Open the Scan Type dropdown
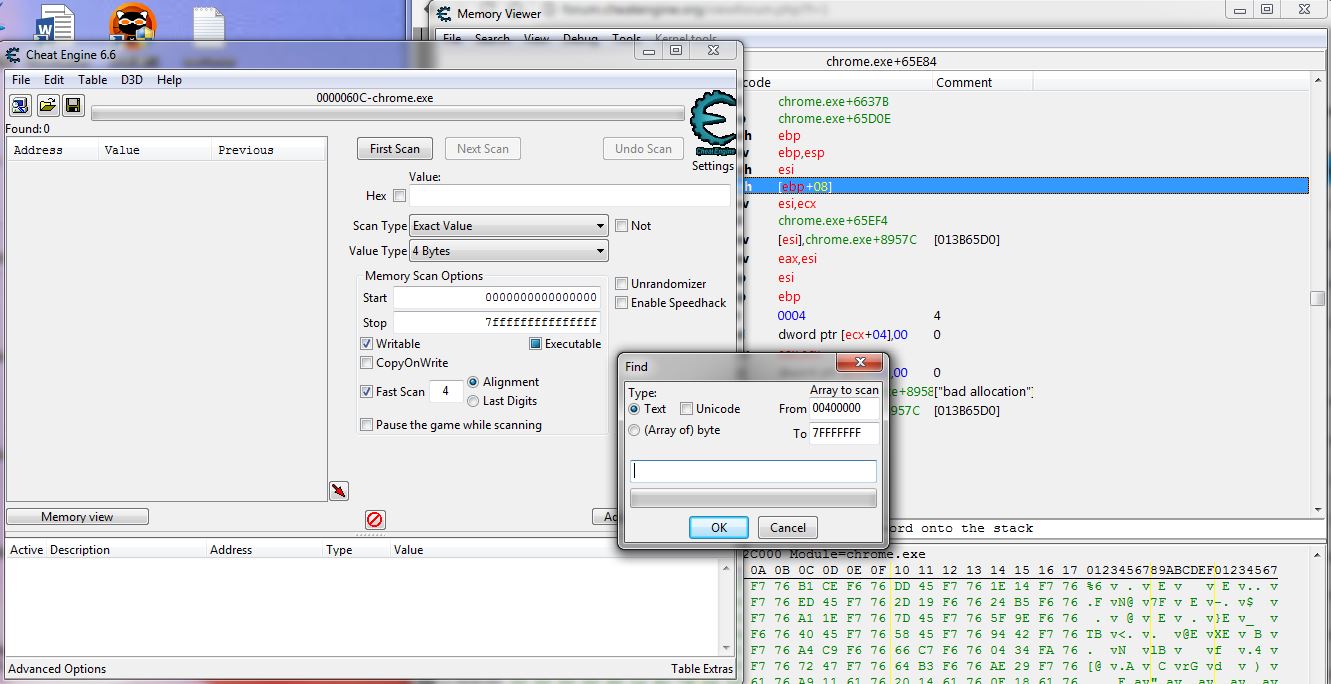Image resolution: width=1331 pixels, height=684 pixels. click(509, 226)
